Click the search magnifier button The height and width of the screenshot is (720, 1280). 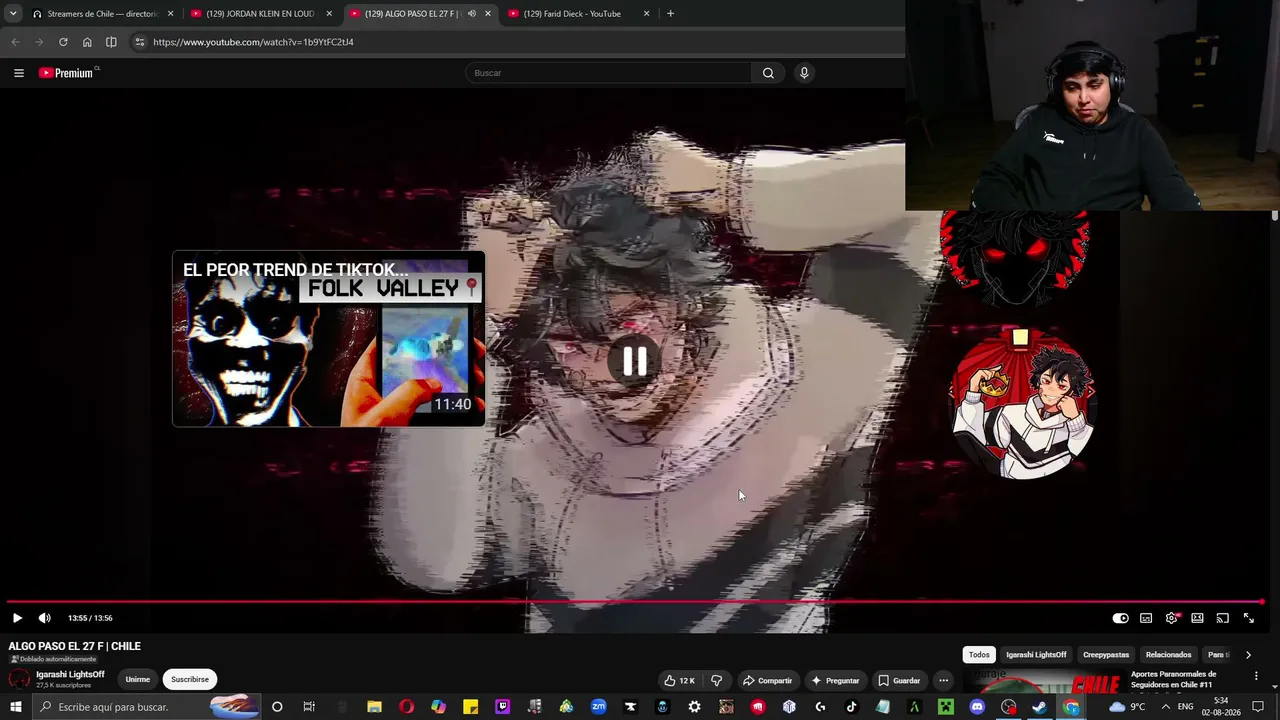768,73
